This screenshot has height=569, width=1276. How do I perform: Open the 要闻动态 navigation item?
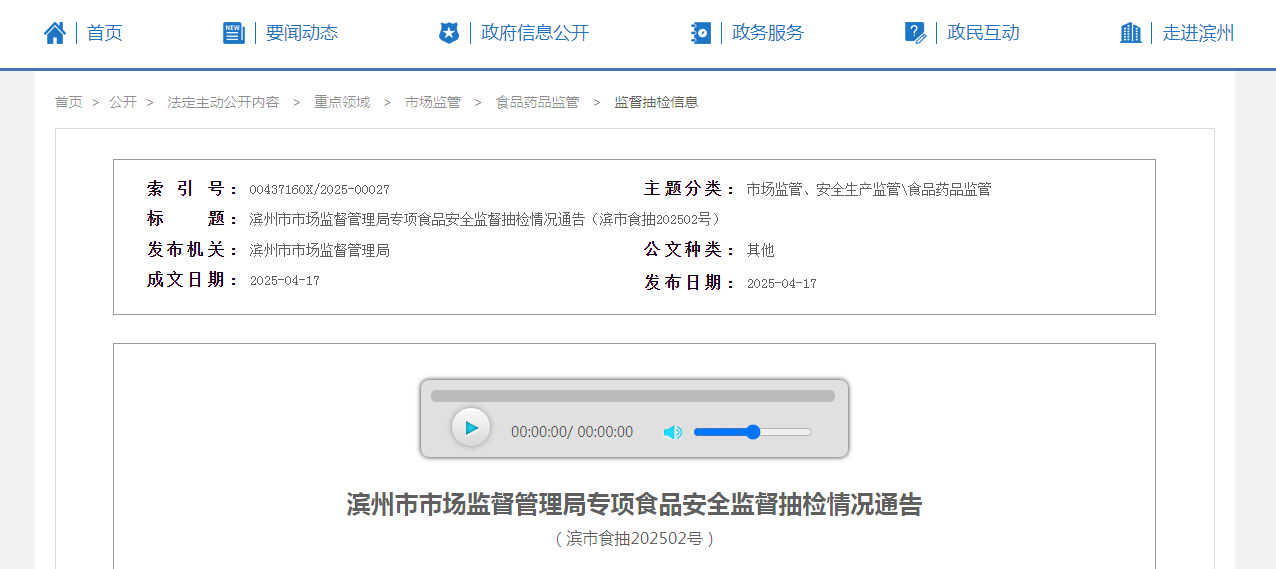pos(302,33)
